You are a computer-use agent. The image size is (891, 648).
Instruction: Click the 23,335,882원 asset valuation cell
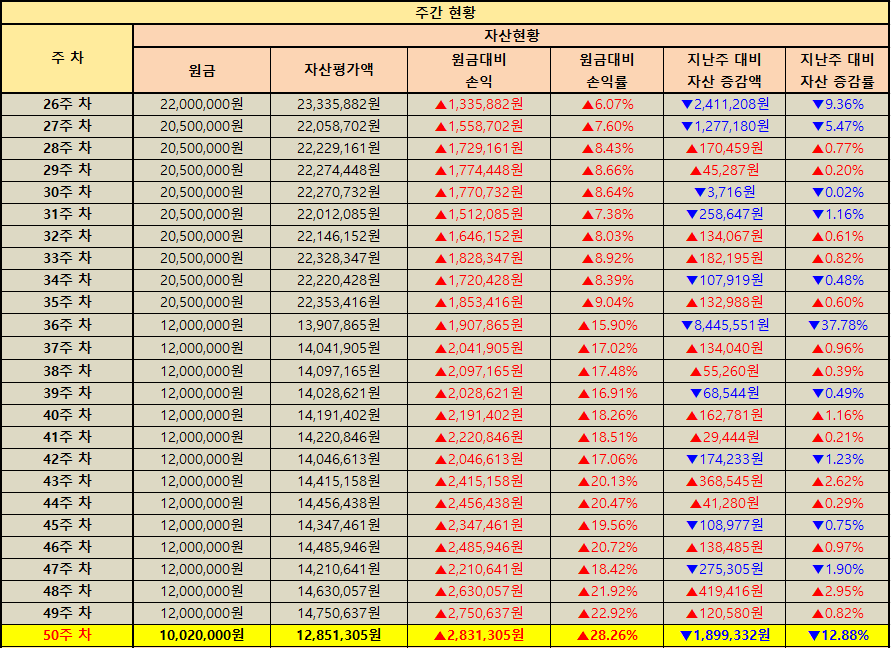tap(338, 104)
